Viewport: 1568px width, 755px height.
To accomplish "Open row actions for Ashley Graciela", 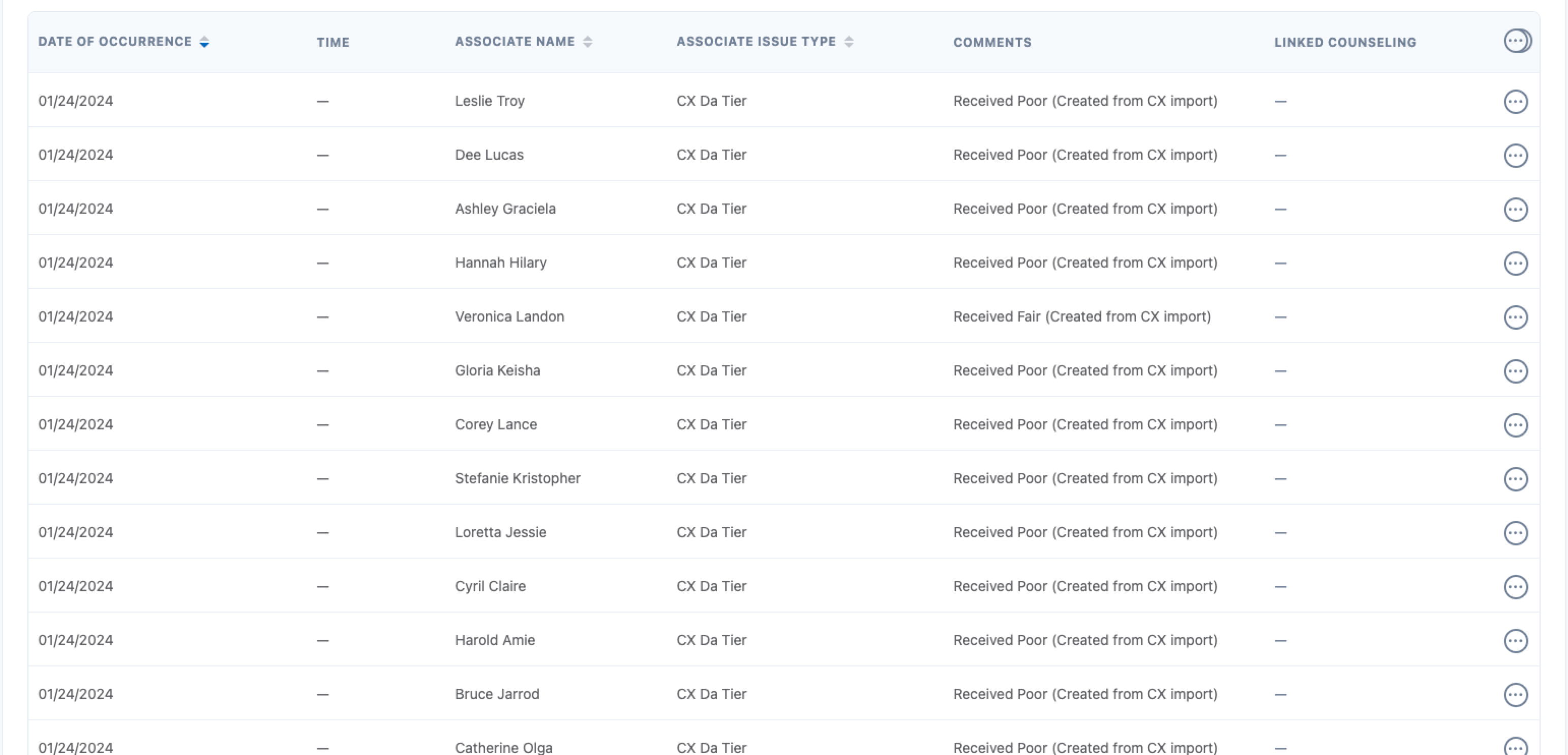I will pos(1516,210).
